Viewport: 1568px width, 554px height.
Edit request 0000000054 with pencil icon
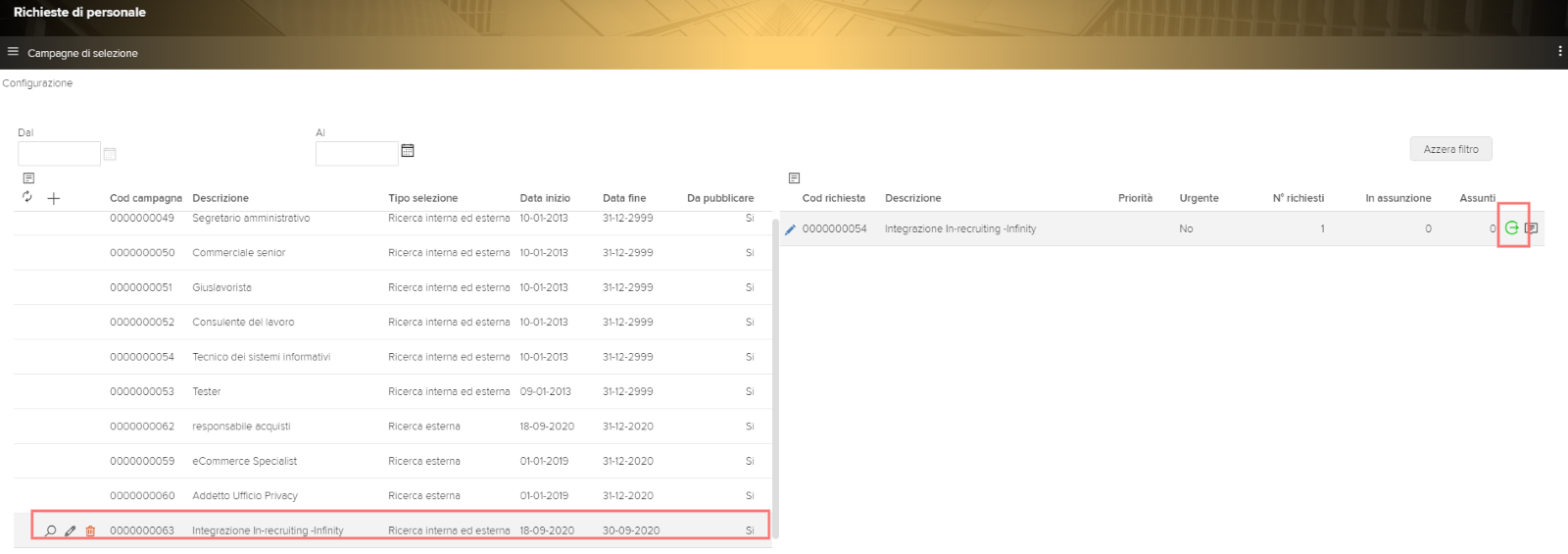(x=790, y=229)
